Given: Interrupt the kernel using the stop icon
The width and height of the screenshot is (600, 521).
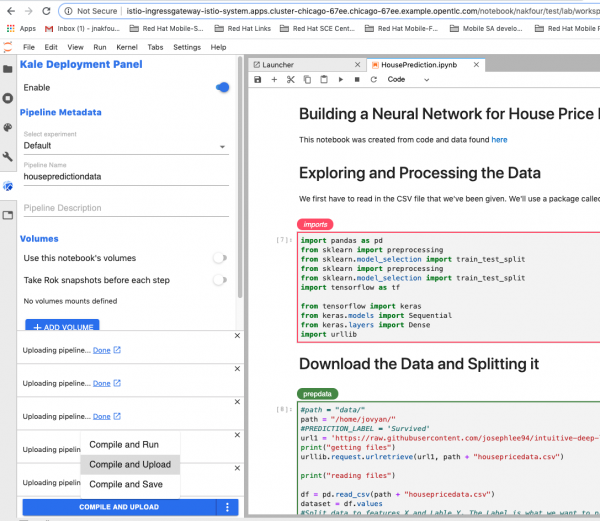Looking at the screenshot, I should click(x=356, y=79).
